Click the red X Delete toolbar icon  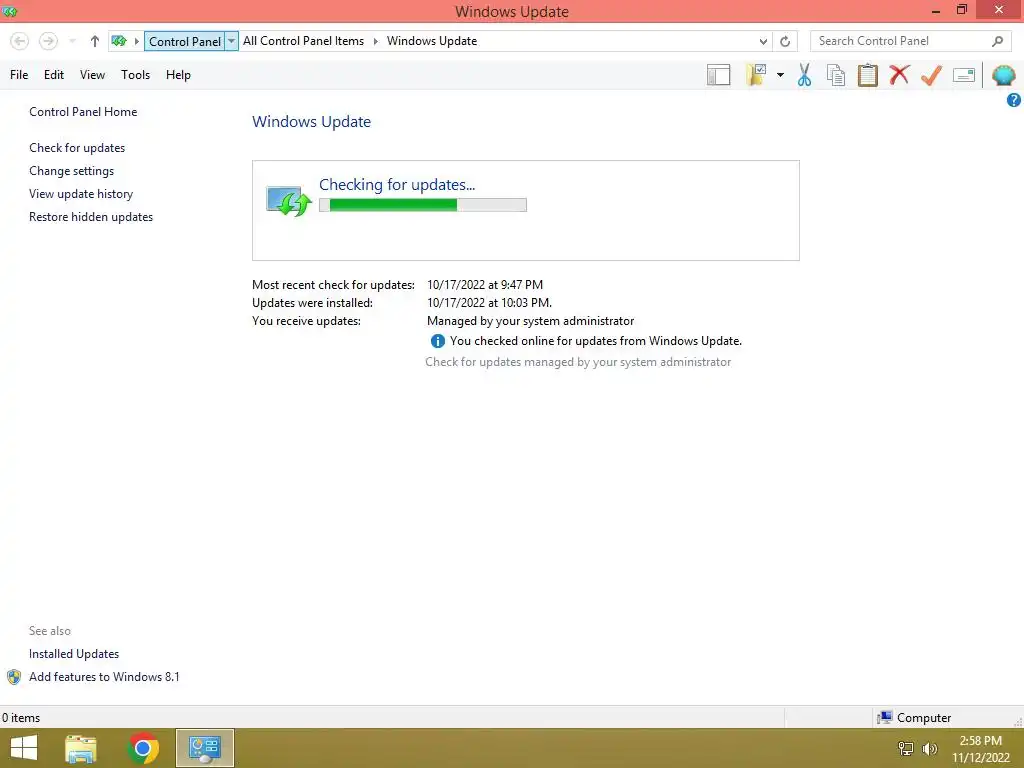coord(899,74)
